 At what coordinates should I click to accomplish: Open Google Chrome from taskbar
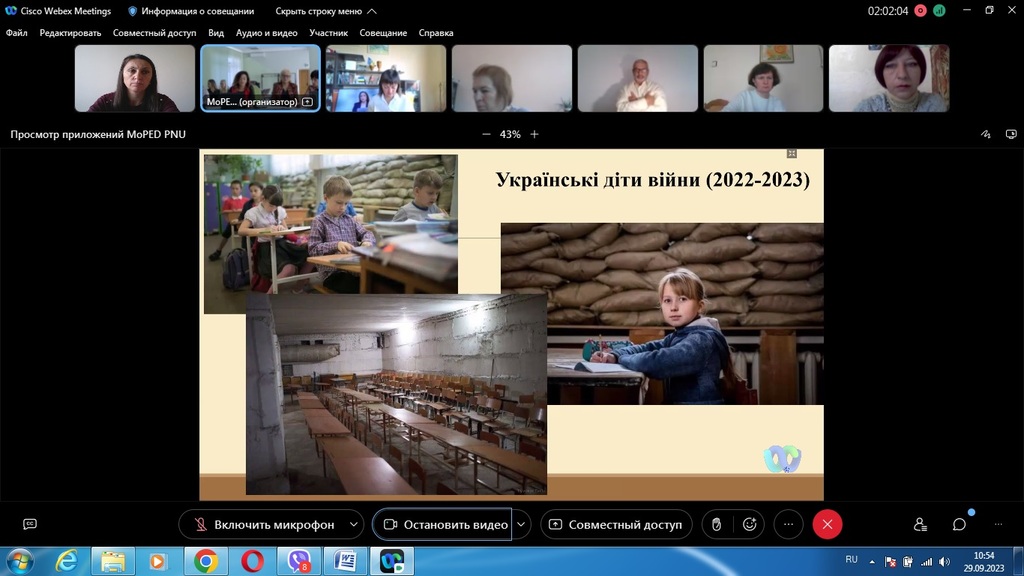coord(206,561)
